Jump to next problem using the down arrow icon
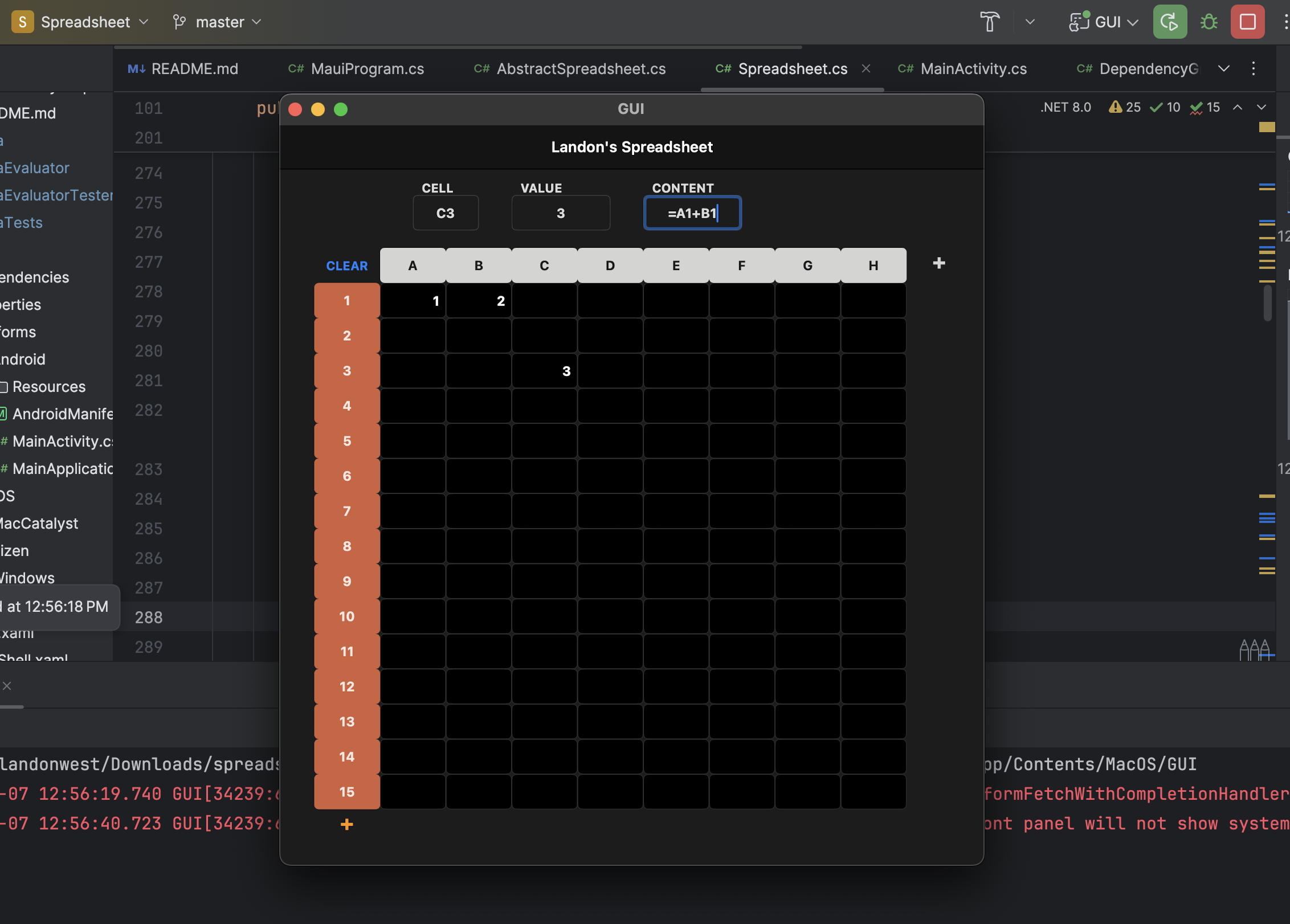Viewport: 1290px width, 924px height. [1261, 107]
